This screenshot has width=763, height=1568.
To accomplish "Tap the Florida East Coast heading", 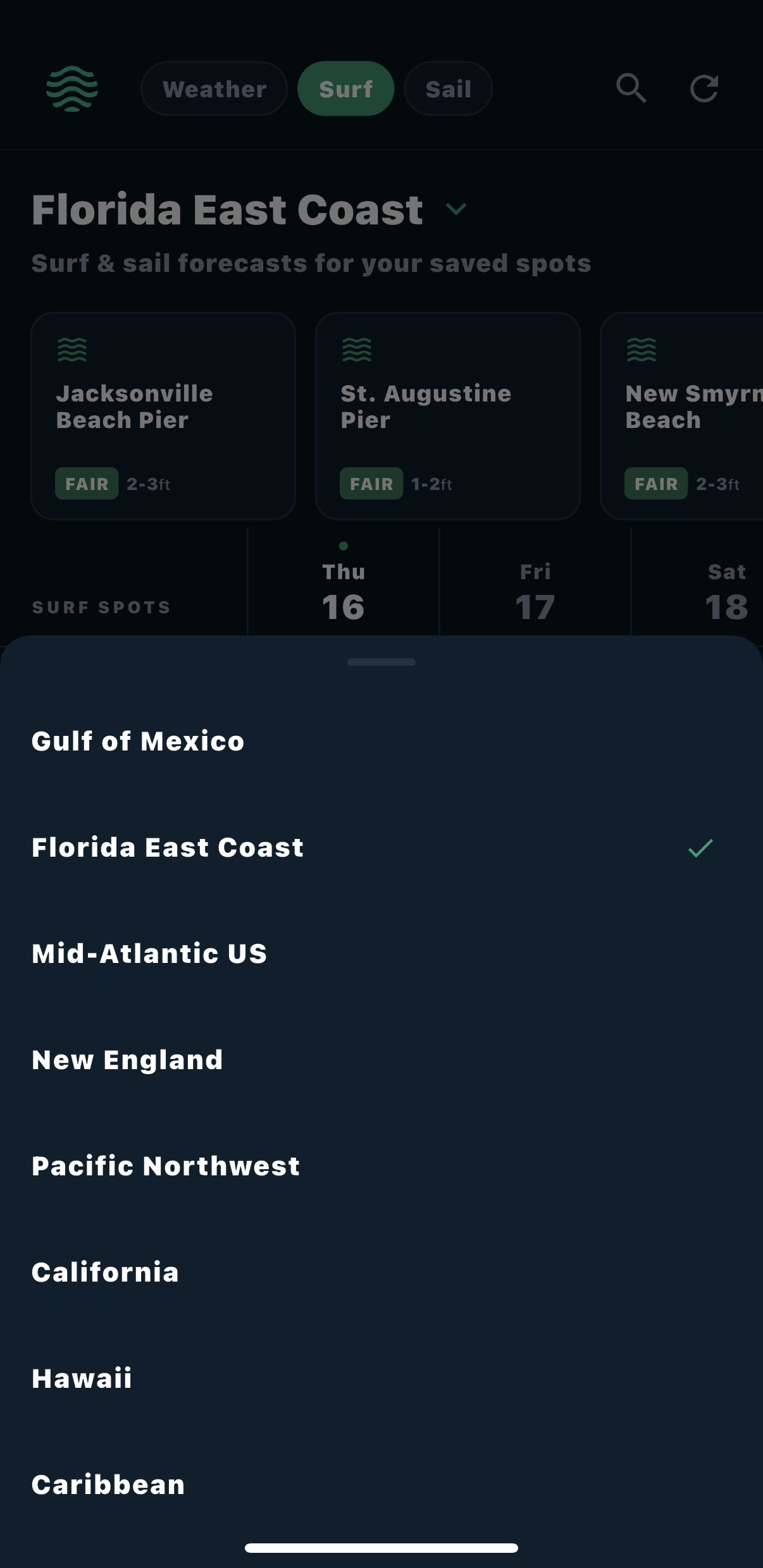I will [227, 210].
